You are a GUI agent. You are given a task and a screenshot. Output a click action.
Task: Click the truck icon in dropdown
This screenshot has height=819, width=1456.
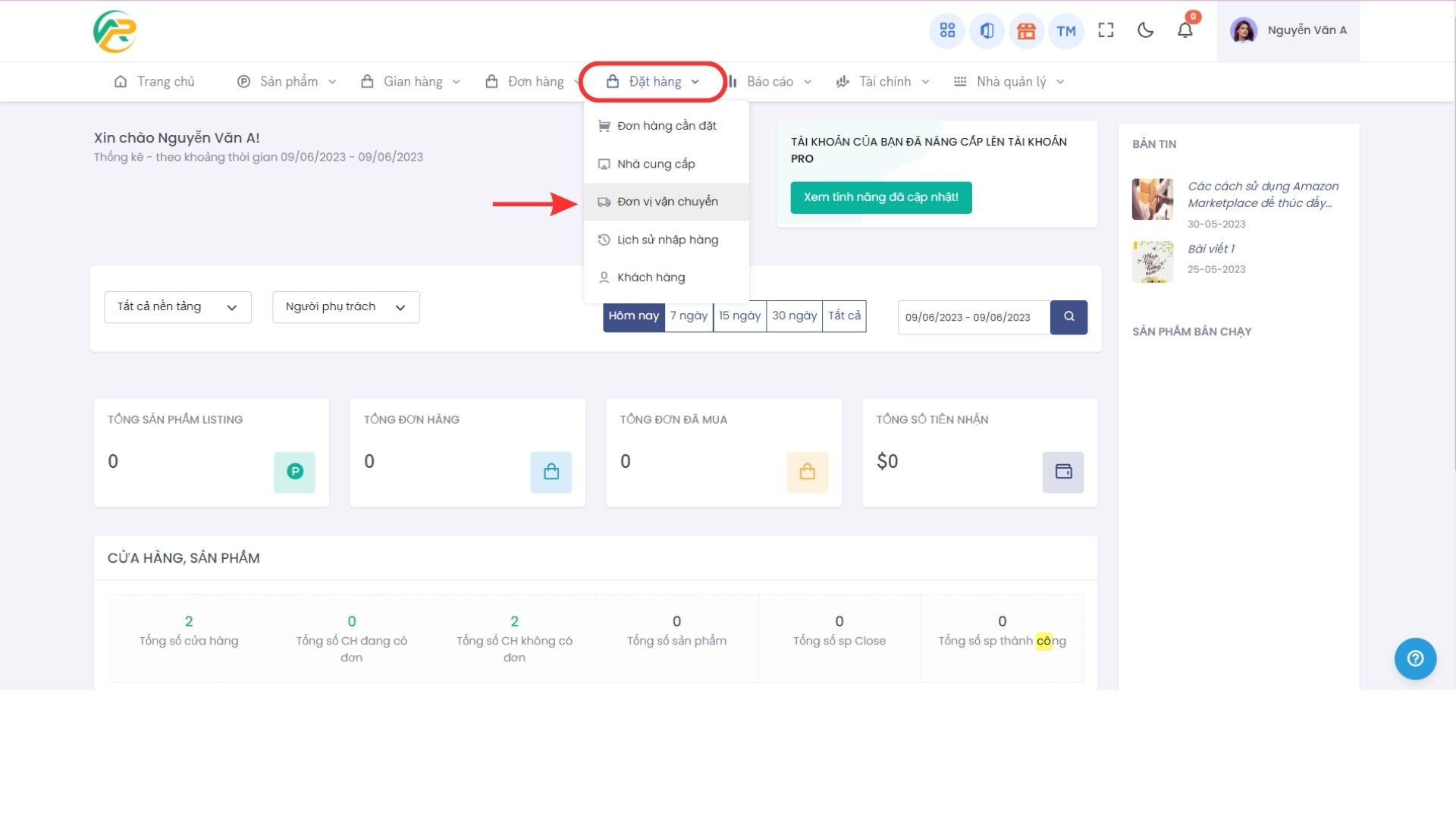pos(604,202)
